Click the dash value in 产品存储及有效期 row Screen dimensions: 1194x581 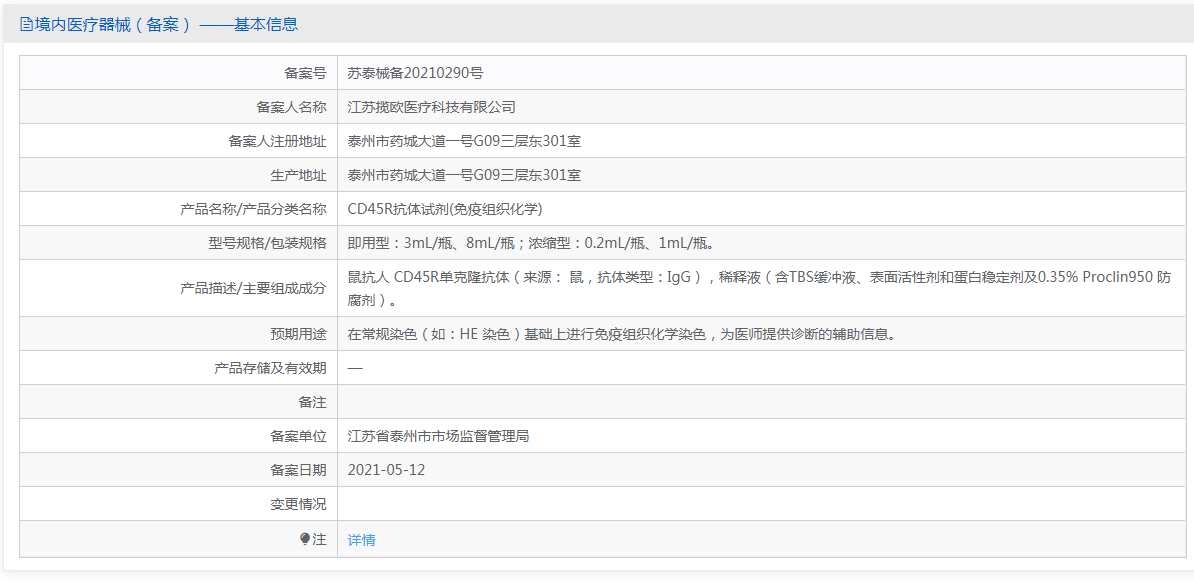click(355, 368)
